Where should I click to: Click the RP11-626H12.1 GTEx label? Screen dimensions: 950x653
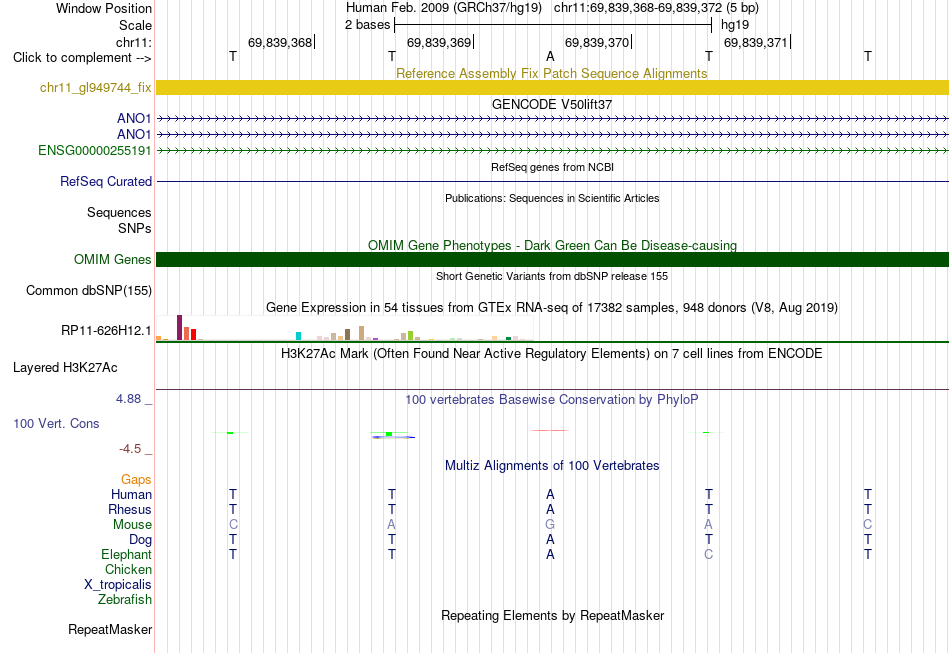[x=106, y=330]
